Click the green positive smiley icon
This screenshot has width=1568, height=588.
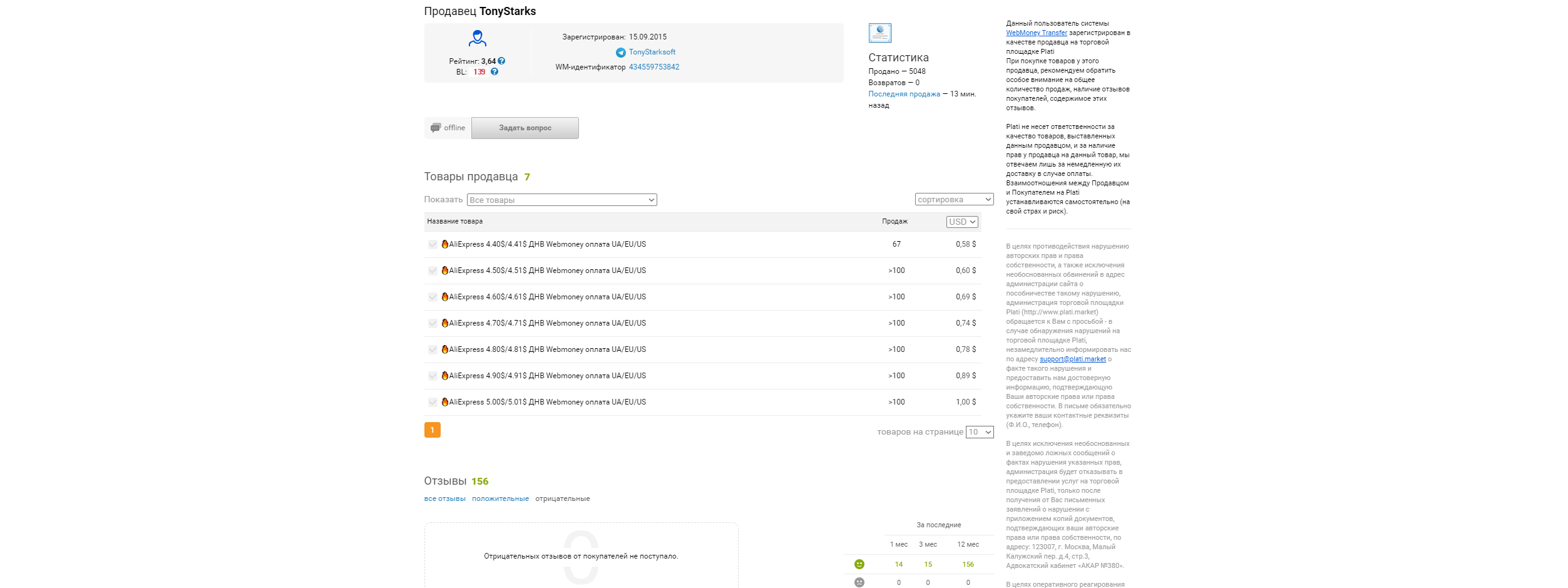(859, 564)
